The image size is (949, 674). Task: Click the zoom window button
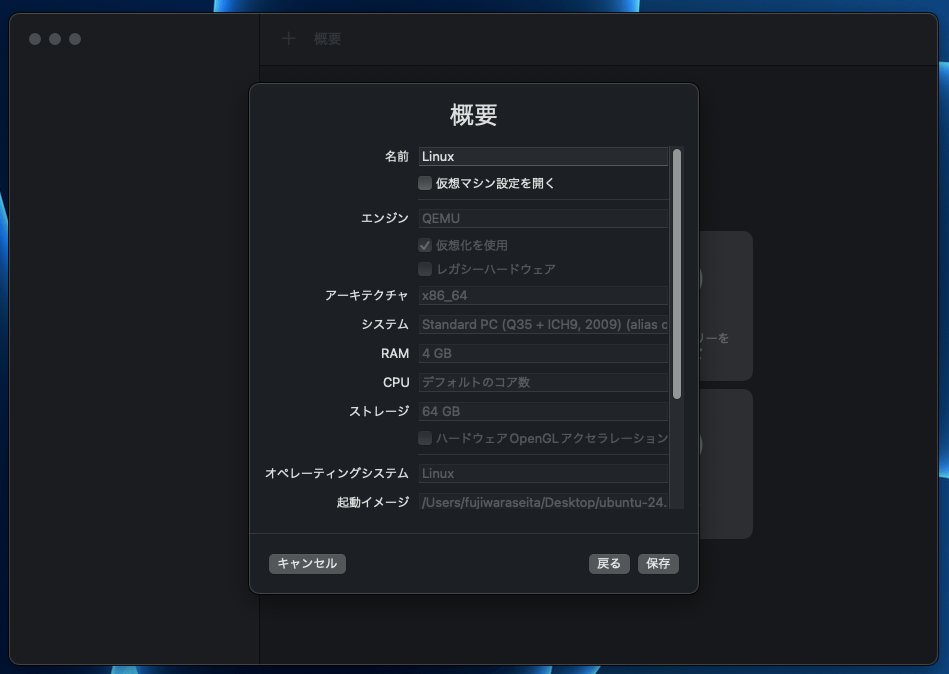pyautogui.click(x=75, y=39)
